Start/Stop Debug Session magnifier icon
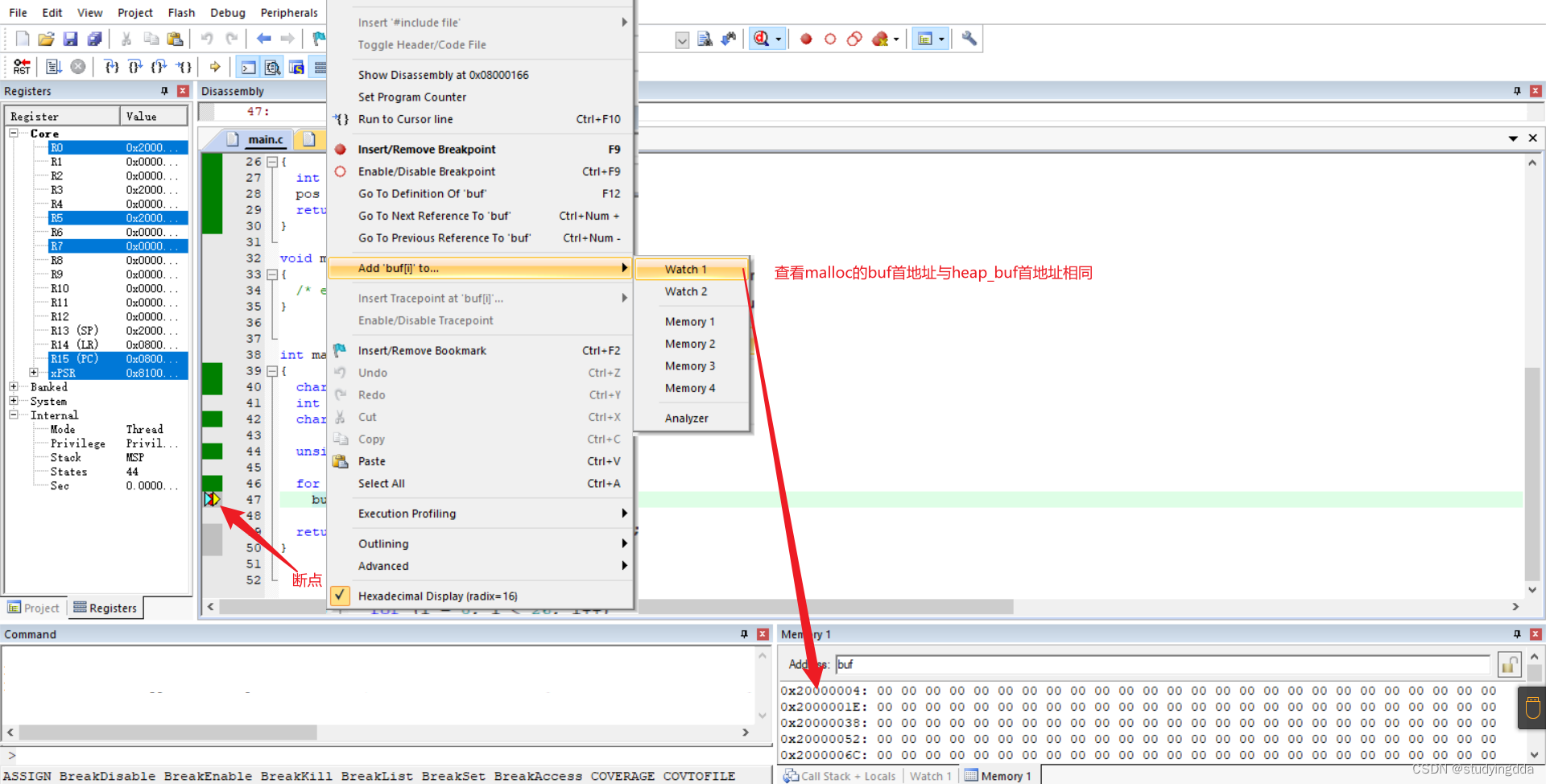 [761, 39]
